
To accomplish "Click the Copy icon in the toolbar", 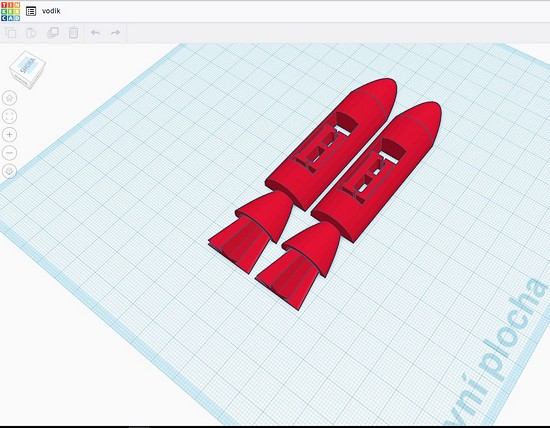I will pyautogui.click(x=11, y=33).
